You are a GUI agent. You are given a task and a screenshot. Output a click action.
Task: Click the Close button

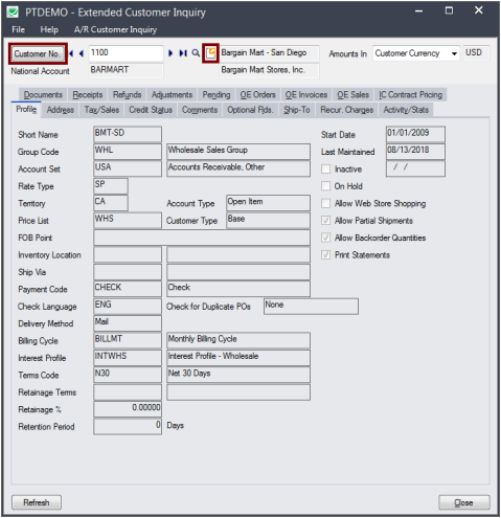pyautogui.click(x=464, y=502)
